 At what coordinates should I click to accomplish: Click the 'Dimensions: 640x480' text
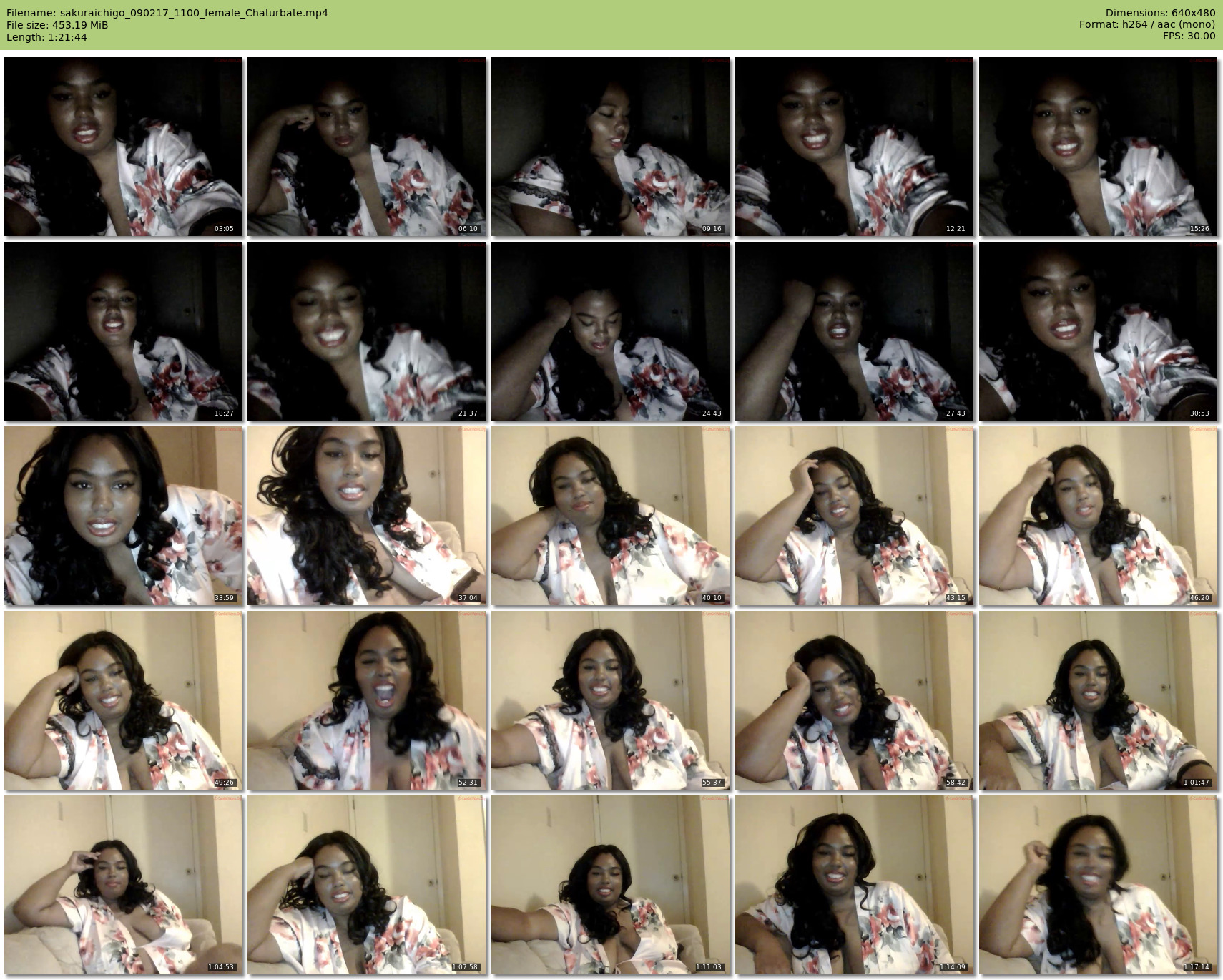[1160, 13]
